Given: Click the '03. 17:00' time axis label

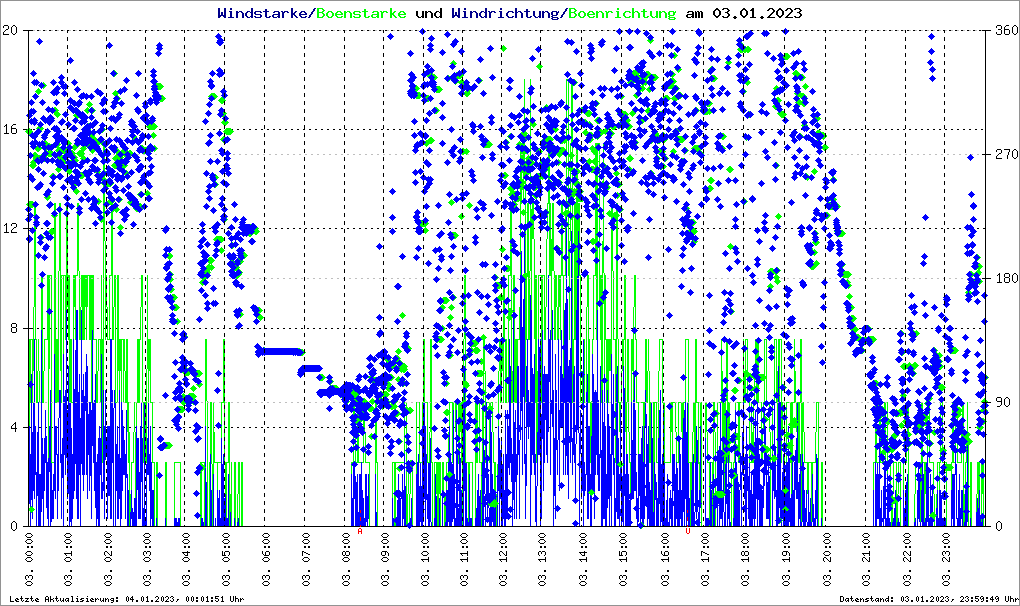Looking at the screenshot, I should (706, 559).
